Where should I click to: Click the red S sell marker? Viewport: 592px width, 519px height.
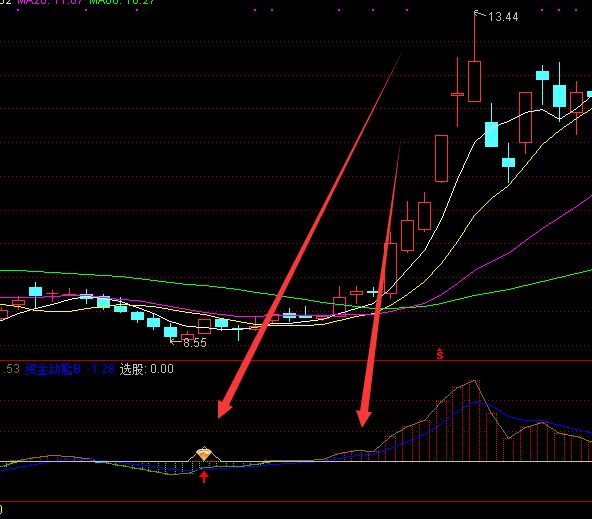coord(440,354)
